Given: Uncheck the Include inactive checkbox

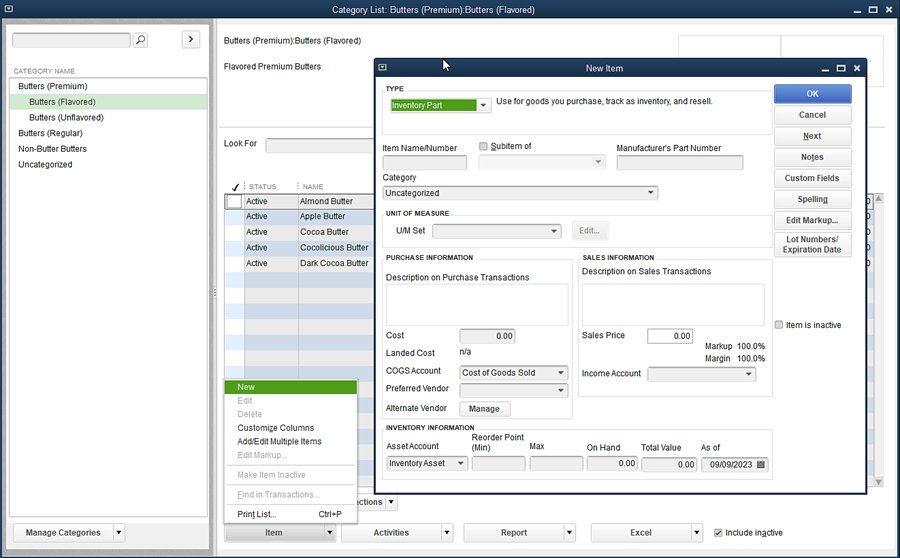Looking at the screenshot, I should tap(719, 533).
